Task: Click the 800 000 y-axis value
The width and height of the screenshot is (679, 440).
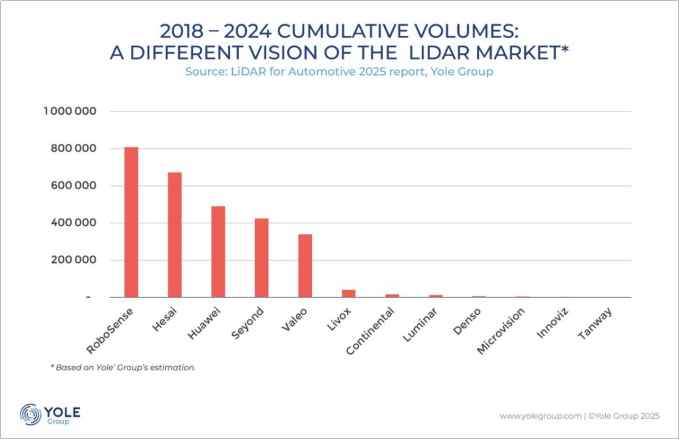Action: (x=73, y=149)
